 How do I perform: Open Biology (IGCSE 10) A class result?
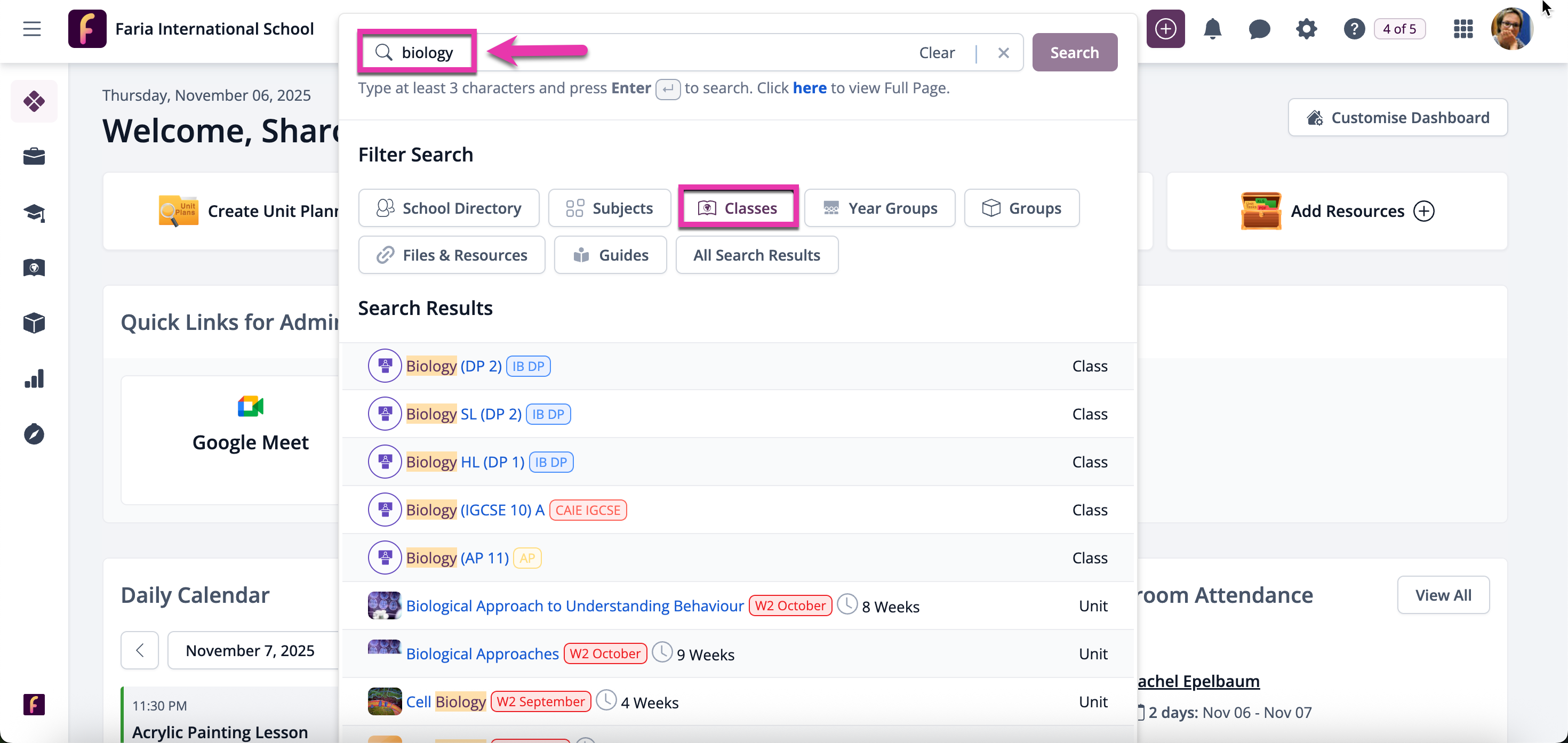point(475,511)
